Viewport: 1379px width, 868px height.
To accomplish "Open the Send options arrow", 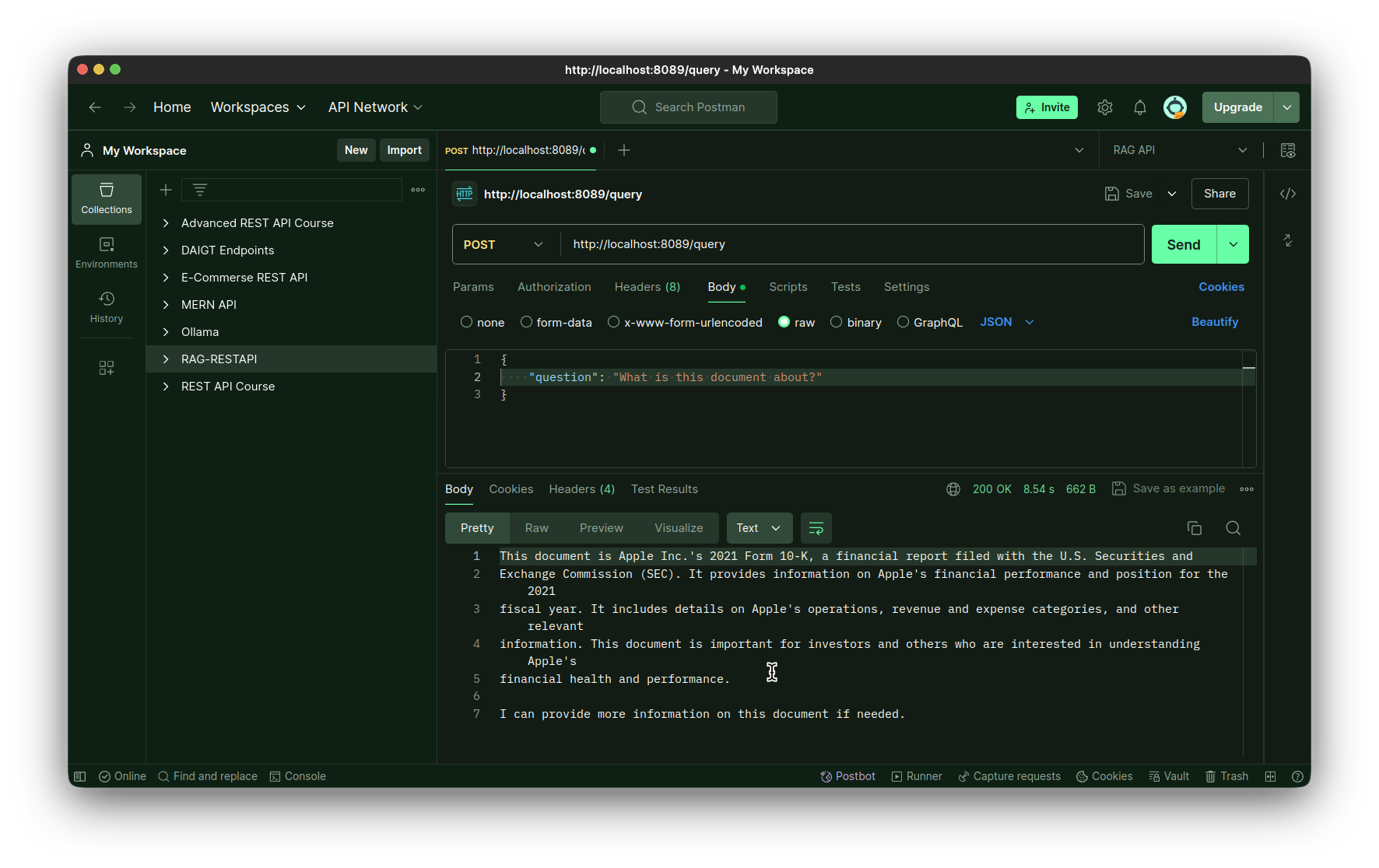I will point(1233,244).
